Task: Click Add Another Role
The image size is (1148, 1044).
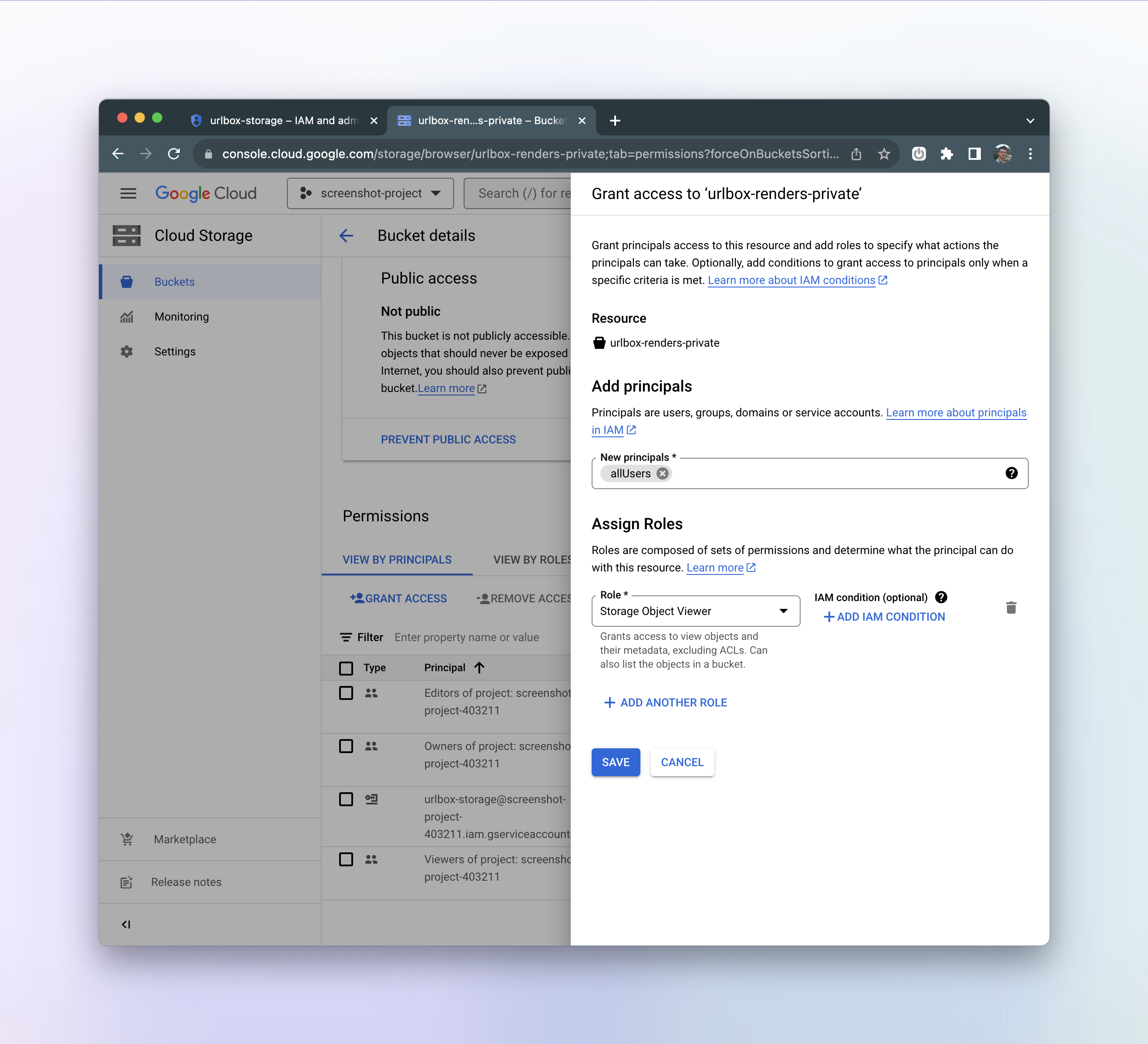Action: tap(665, 702)
